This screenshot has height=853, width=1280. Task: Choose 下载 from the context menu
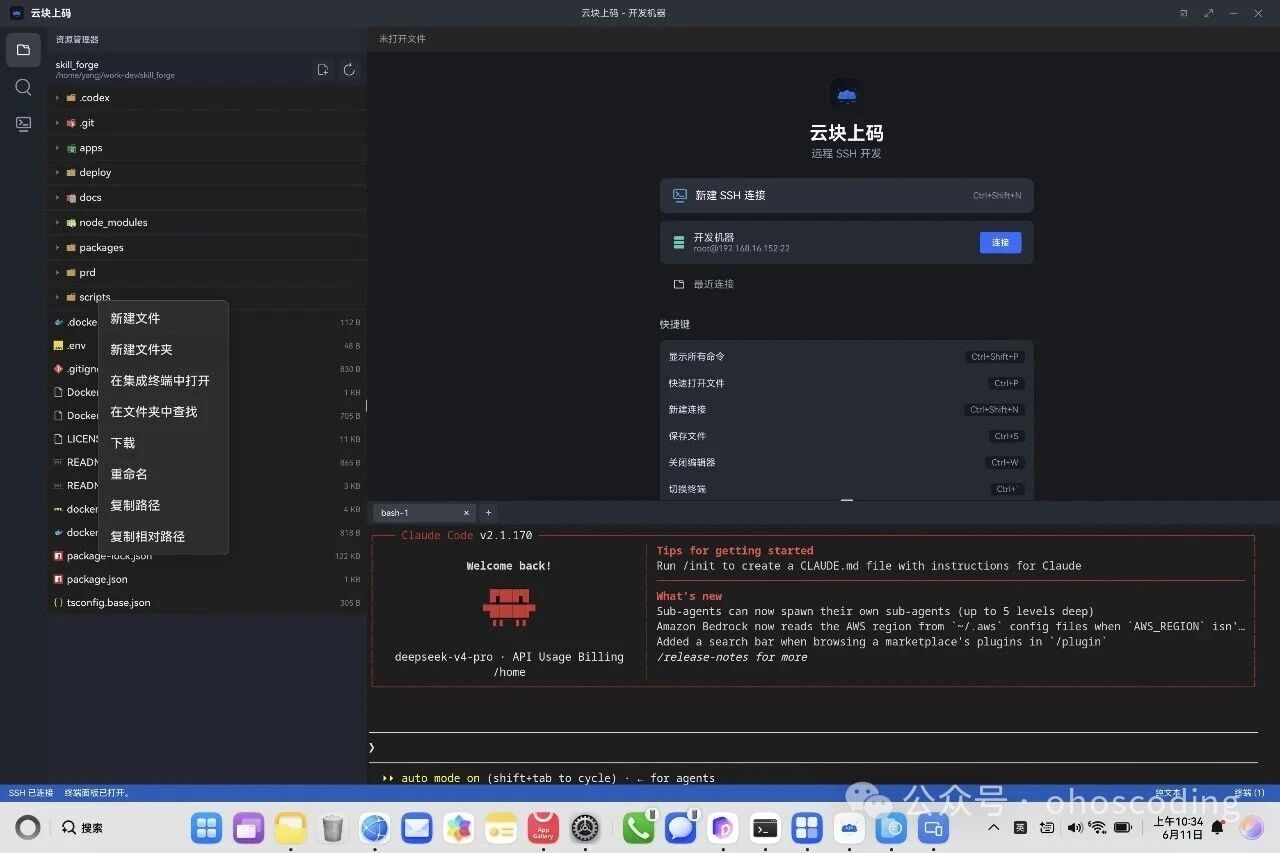point(163,443)
